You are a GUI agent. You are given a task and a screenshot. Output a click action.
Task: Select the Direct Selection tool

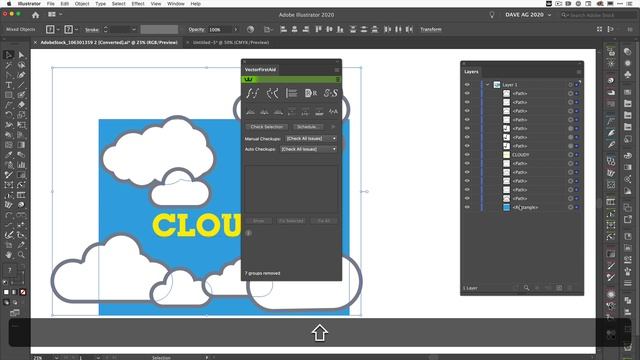pyautogui.click(x=21, y=55)
